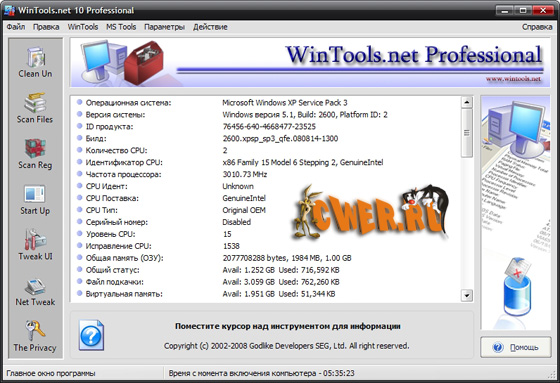Launch the Scan Files tool
Image resolution: width=560 pixels, height=383 pixels.
point(35,108)
